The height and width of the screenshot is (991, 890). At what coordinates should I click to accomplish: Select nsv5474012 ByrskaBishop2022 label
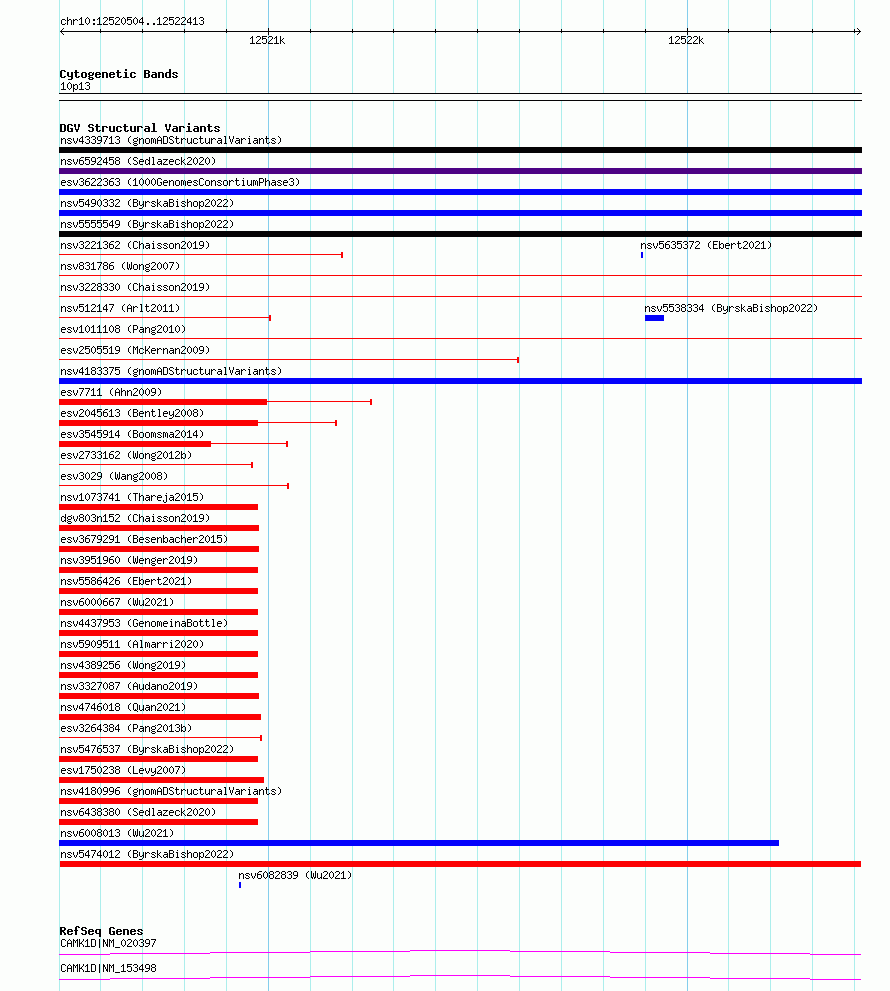click(147, 854)
